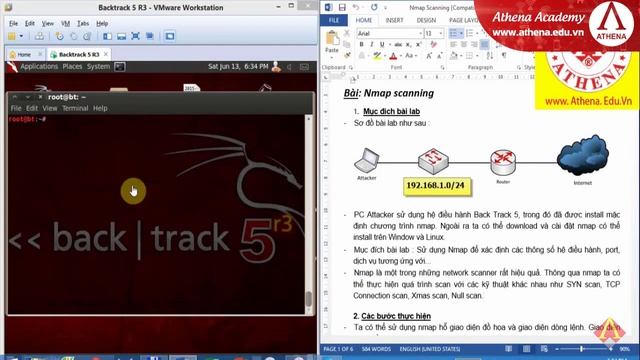Screen dimensions: 640x360
Task: Toggle Justify alignment in Paragraph group
Action: pos(484,44)
